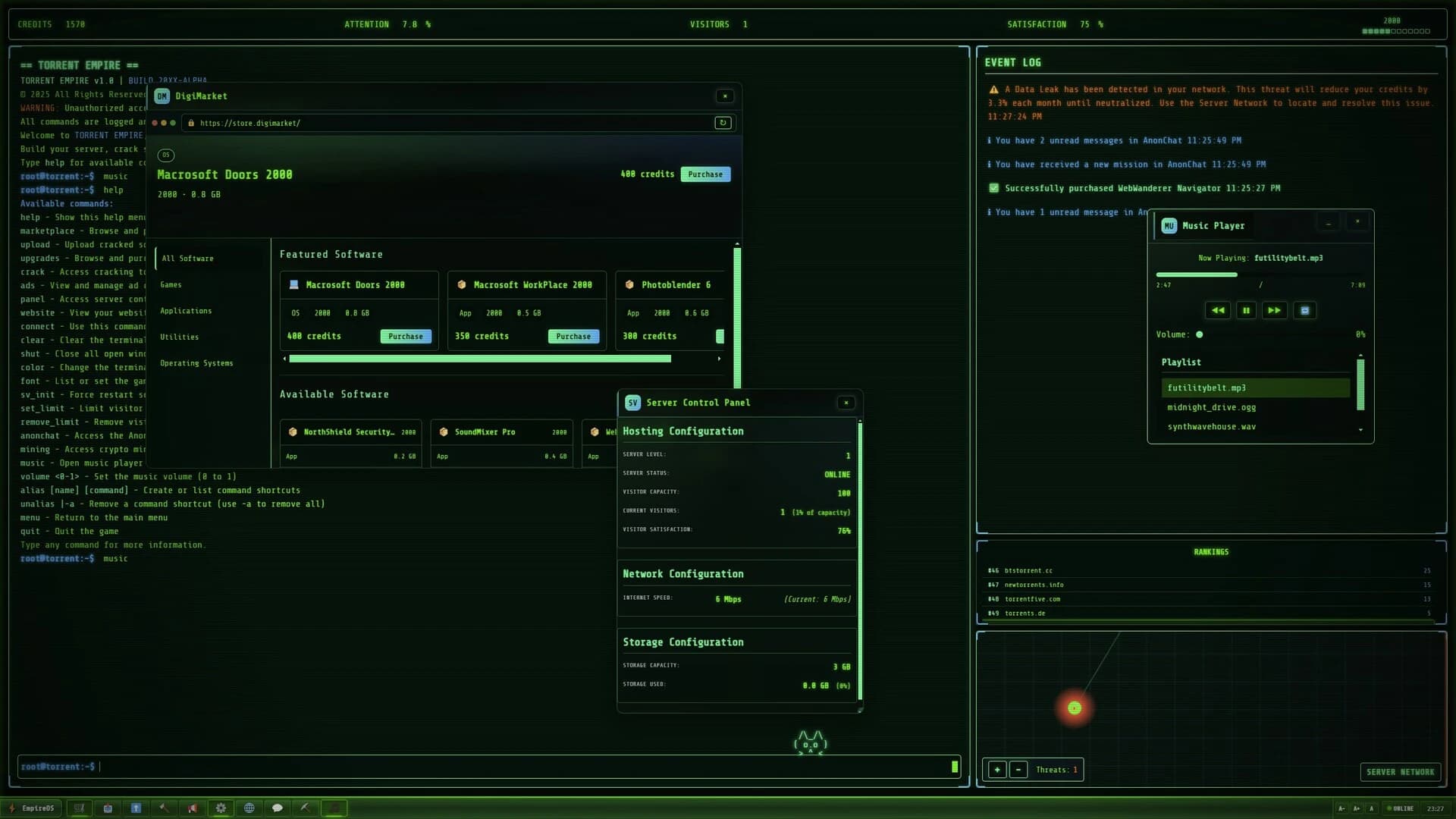This screenshot has width=1456, height=819.
Task: Expand the playlist scroll arrow downward
Action: [1360, 428]
